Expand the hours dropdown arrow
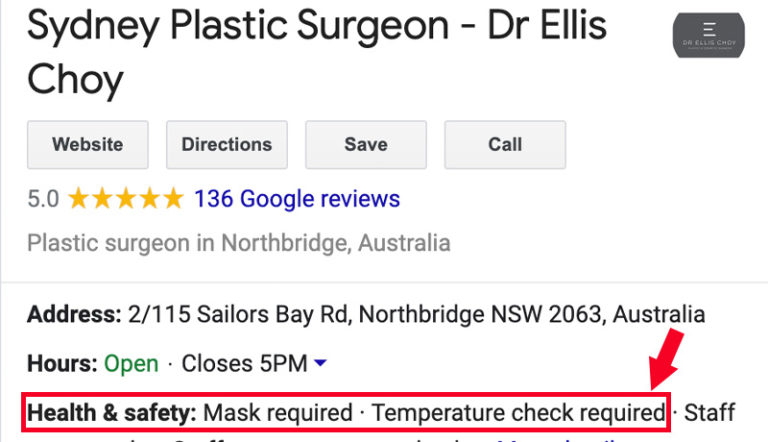768x442 pixels. pyautogui.click(x=320, y=363)
